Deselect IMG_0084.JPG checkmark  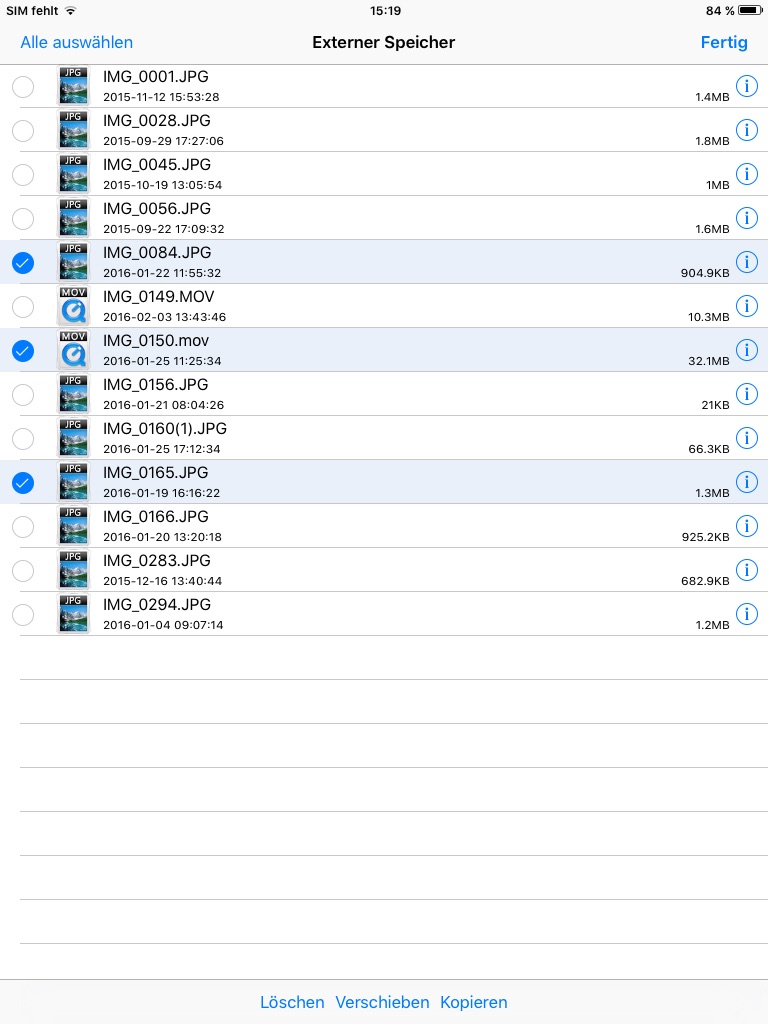coord(23,263)
